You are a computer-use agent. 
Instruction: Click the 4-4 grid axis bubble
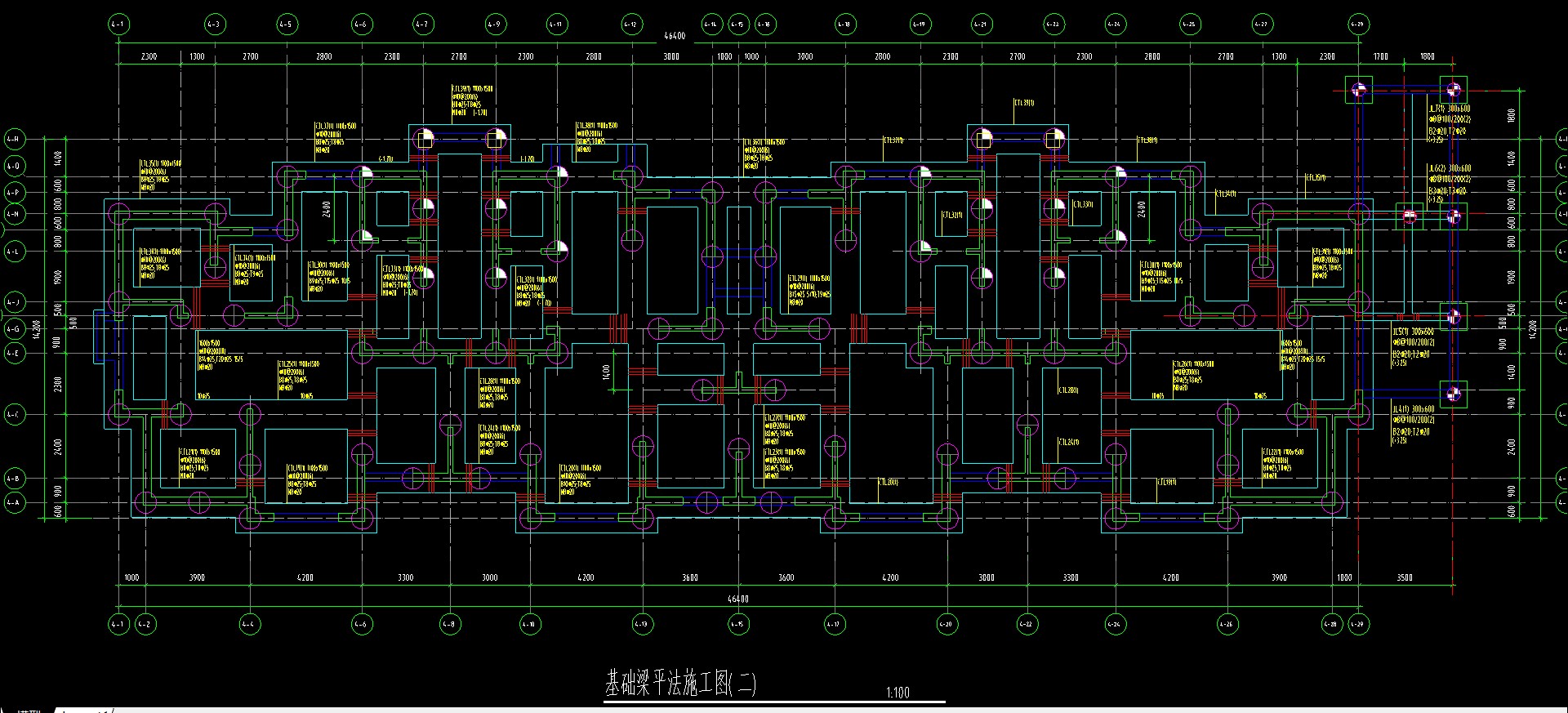[249, 624]
